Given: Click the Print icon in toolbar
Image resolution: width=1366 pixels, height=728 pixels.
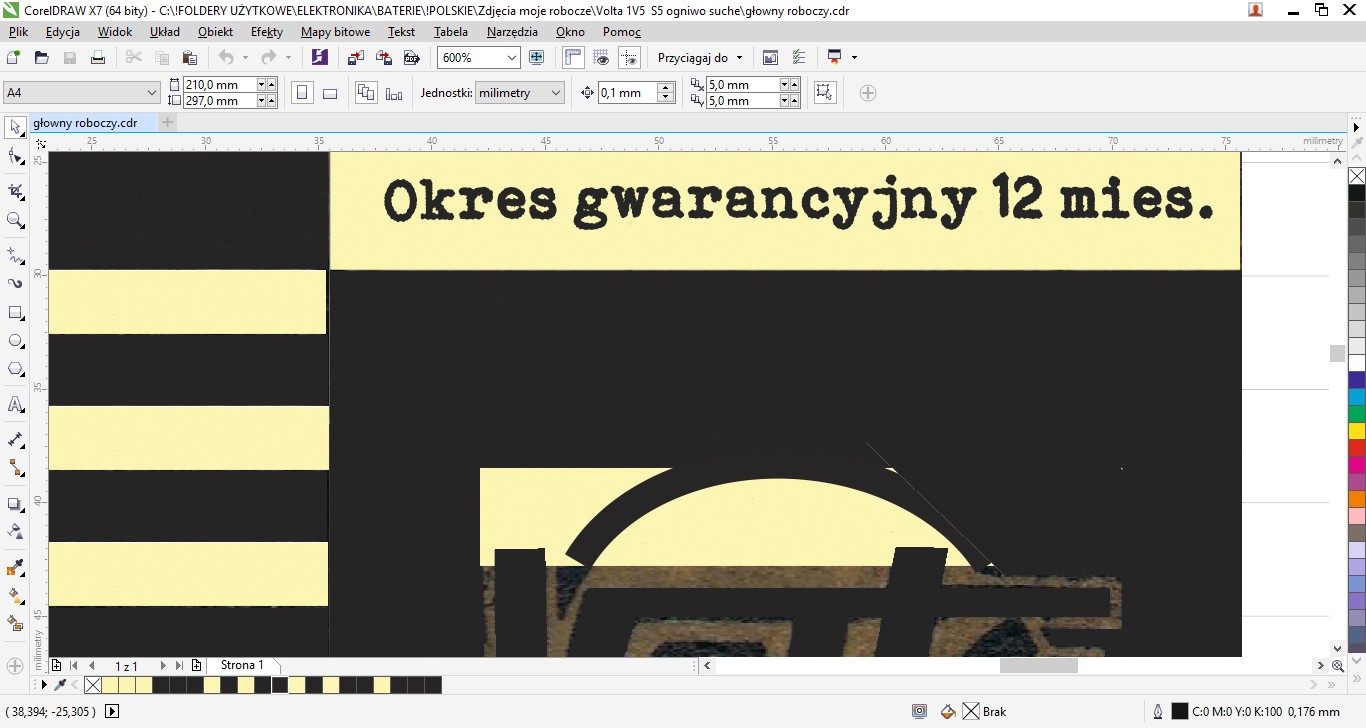Looking at the screenshot, I should tap(98, 58).
